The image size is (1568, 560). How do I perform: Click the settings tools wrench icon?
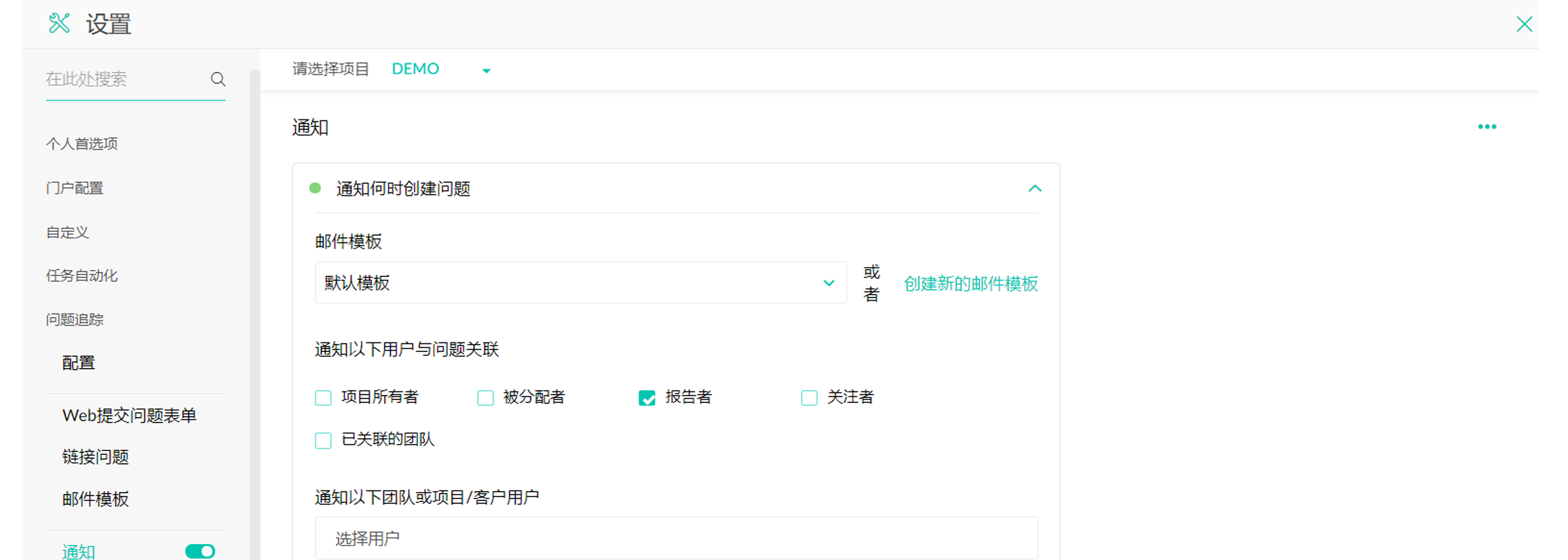(x=60, y=24)
